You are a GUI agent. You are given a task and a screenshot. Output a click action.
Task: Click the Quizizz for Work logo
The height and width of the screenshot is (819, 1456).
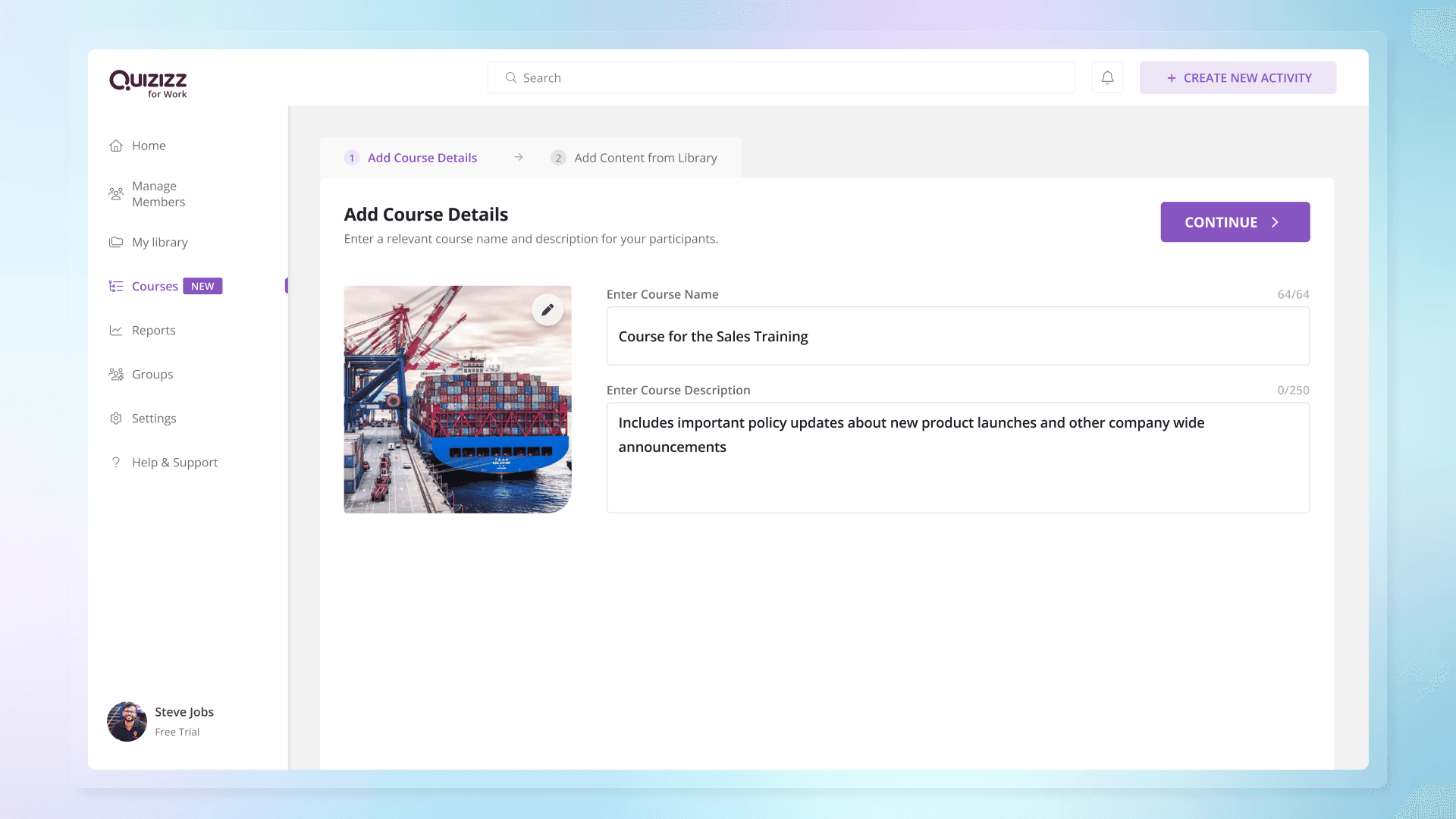(x=148, y=83)
